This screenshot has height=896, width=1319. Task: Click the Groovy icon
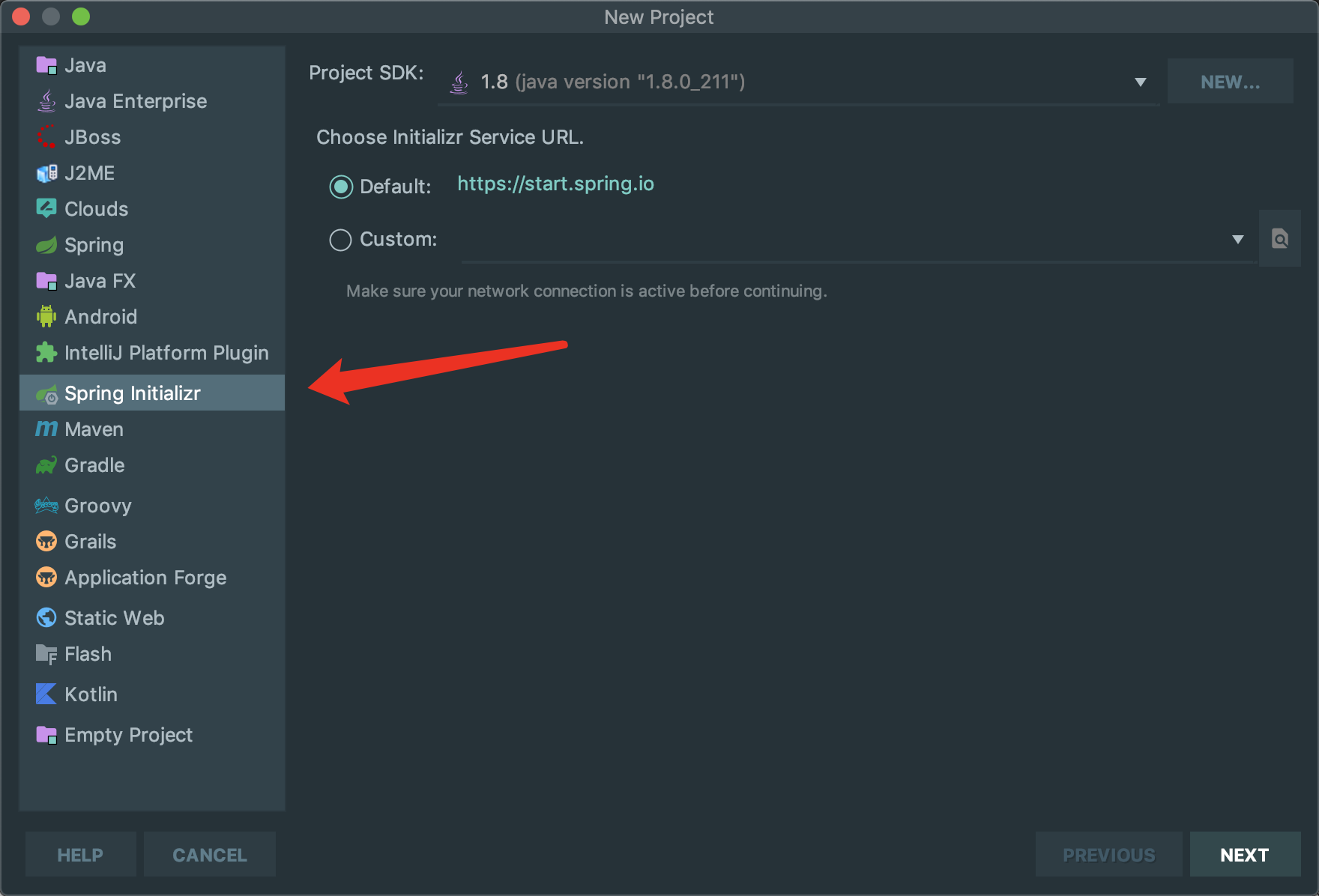click(46, 506)
